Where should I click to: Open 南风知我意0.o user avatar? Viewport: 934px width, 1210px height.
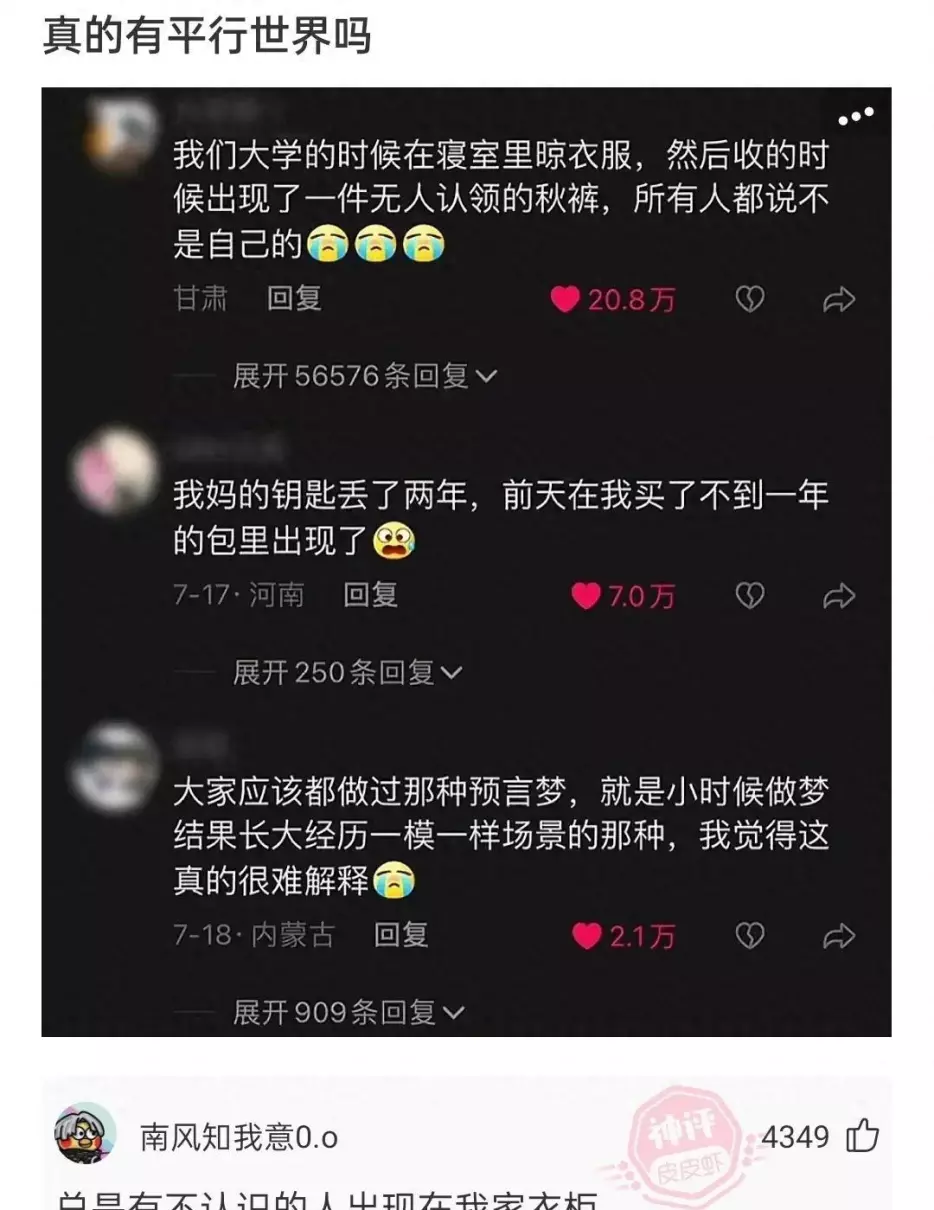click(85, 1134)
